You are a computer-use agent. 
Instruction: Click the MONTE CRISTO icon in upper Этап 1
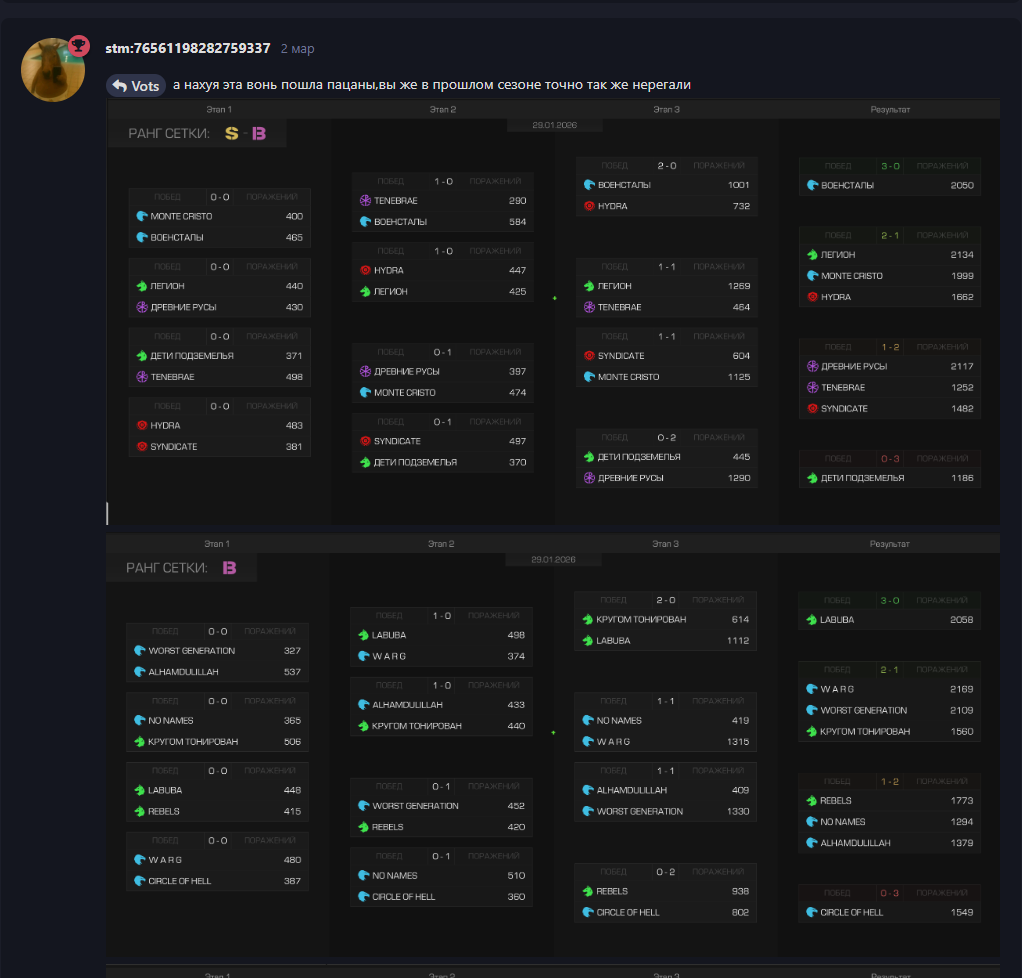point(141,216)
